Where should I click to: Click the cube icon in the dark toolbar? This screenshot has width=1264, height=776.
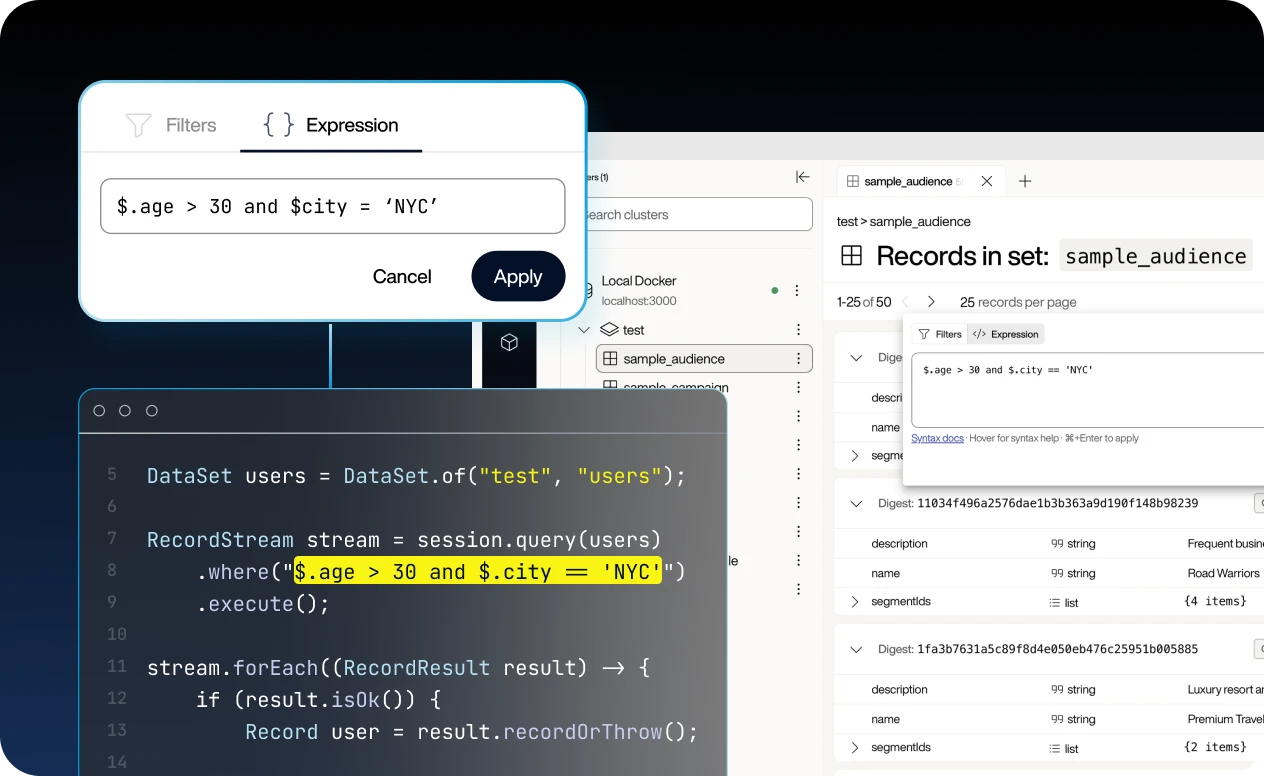[x=510, y=342]
